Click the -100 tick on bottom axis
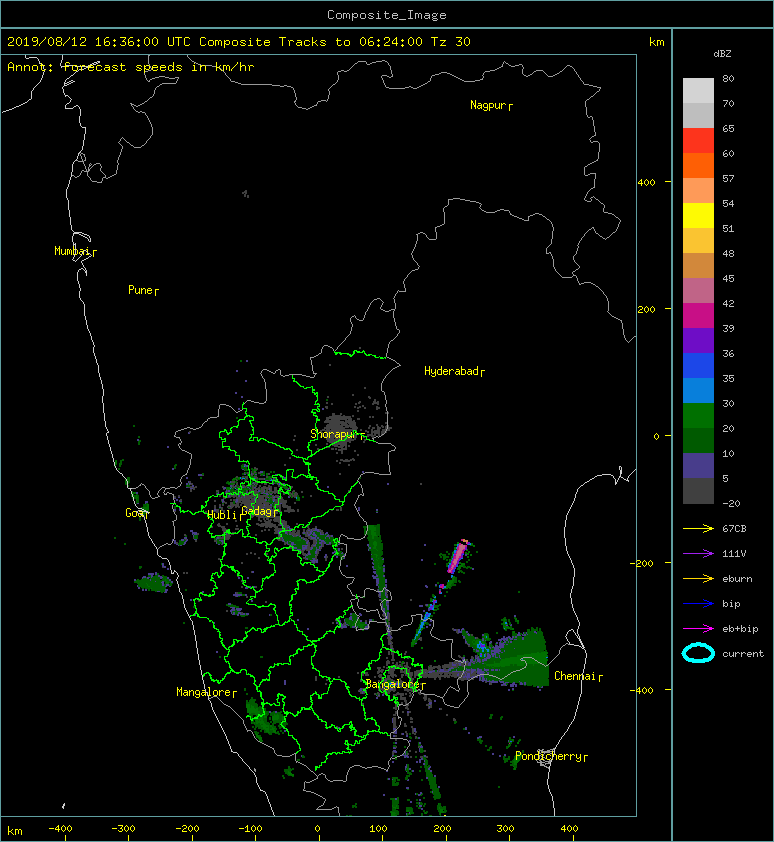 tap(250, 829)
